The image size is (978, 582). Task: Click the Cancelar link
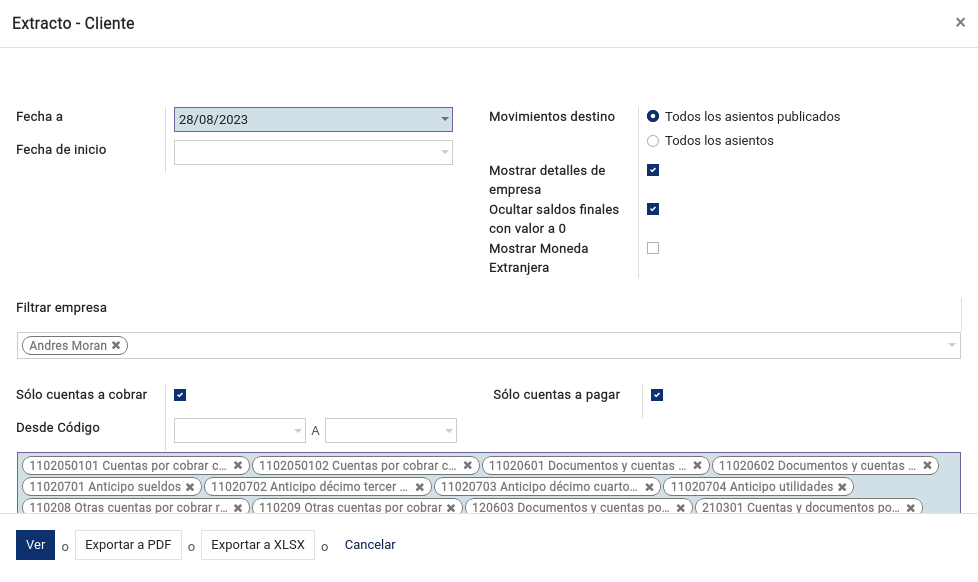coord(370,545)
